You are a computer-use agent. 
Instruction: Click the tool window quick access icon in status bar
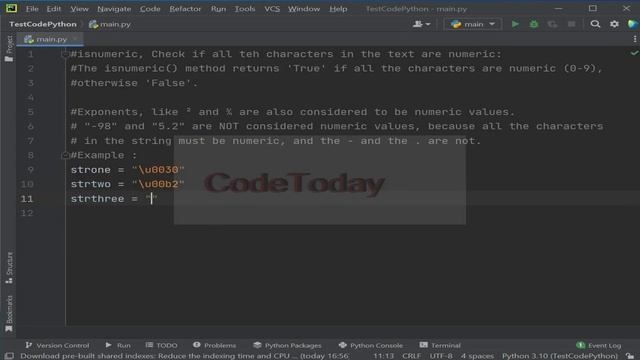coord(9,356)
